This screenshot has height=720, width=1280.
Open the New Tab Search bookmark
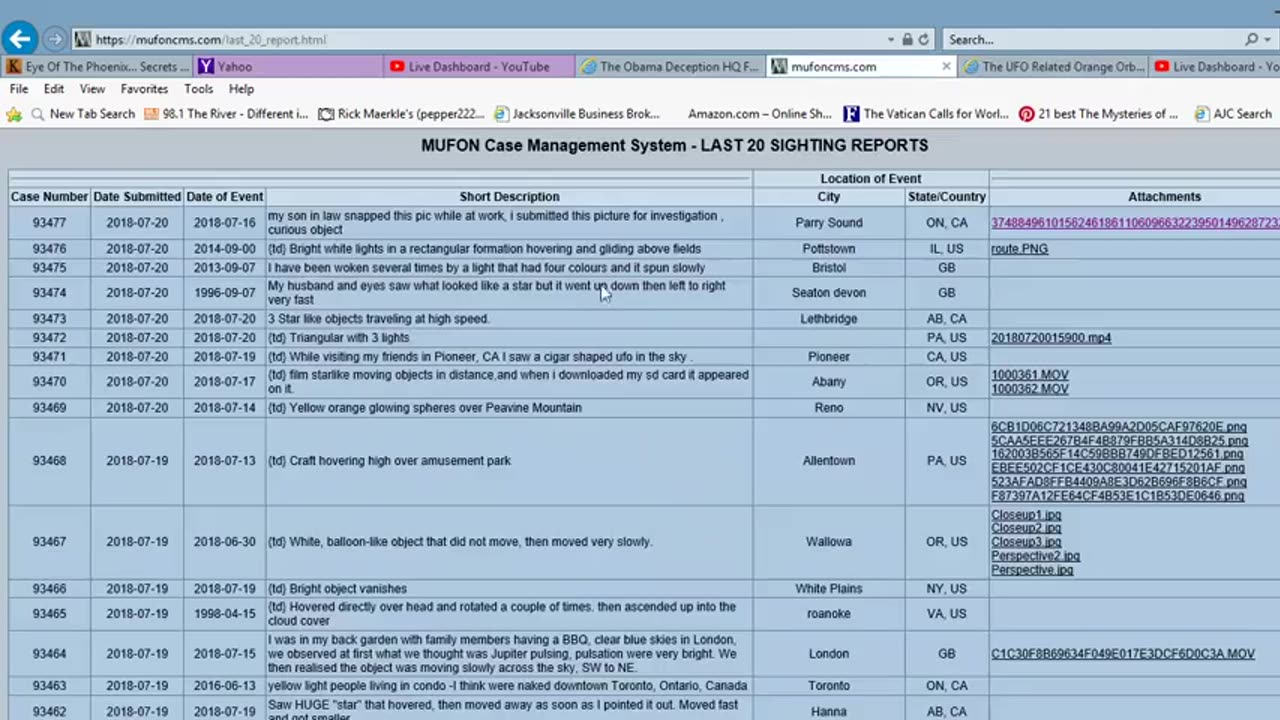tap(83, 114)
